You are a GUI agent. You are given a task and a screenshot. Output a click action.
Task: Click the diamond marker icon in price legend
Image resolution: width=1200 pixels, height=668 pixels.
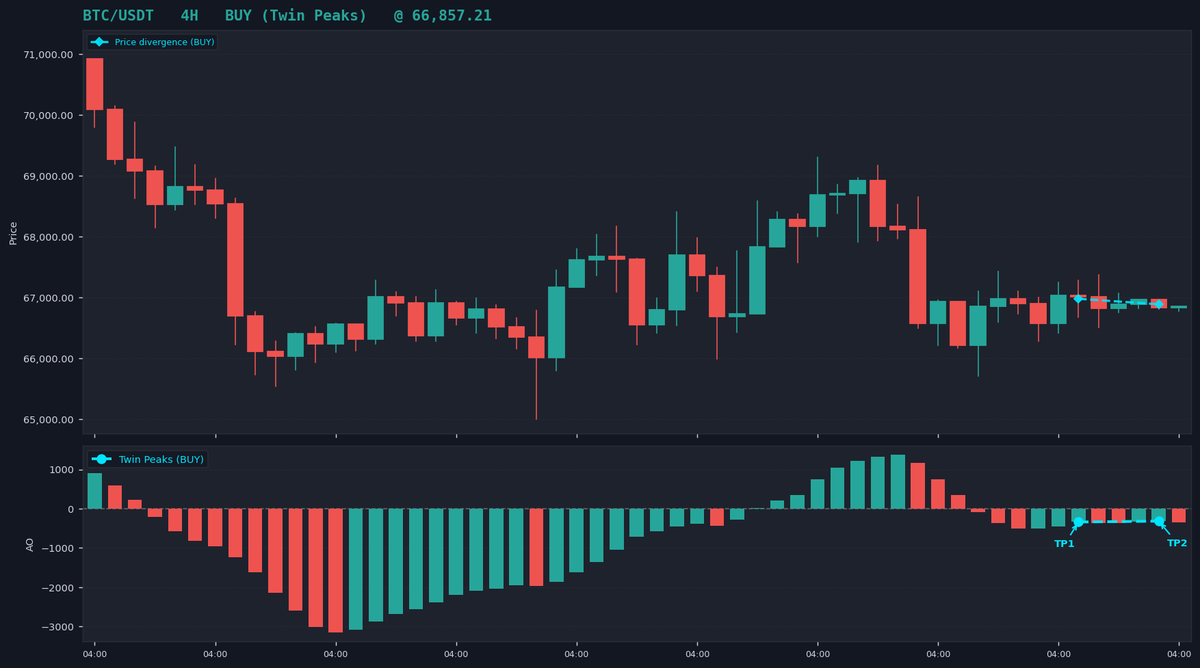(x=100, y=42)
